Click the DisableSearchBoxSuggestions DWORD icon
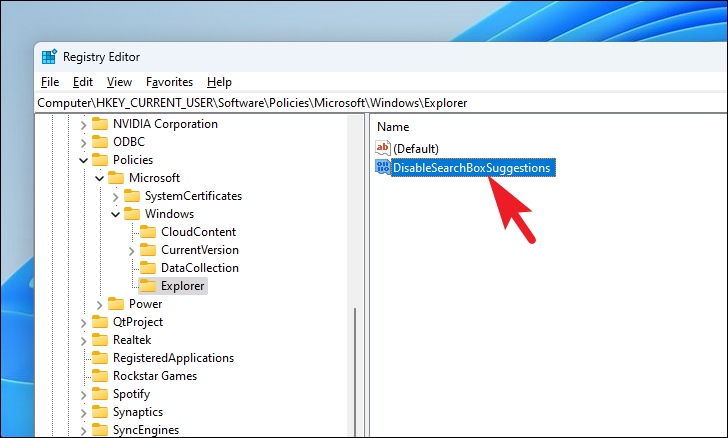 tap(383, 167)
